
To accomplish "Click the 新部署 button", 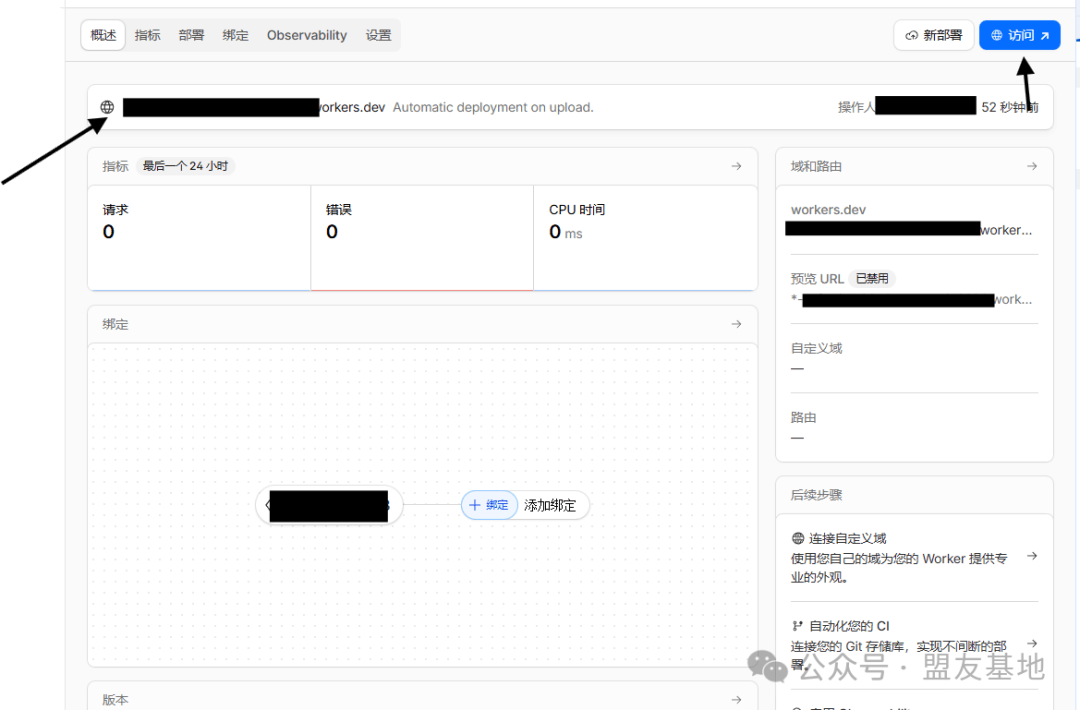I will pyautogui.click(x=933, y=35).
